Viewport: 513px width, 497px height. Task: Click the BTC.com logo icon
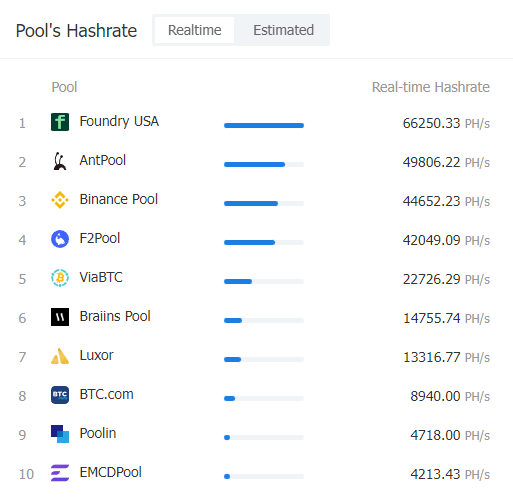tap(60, 395)
